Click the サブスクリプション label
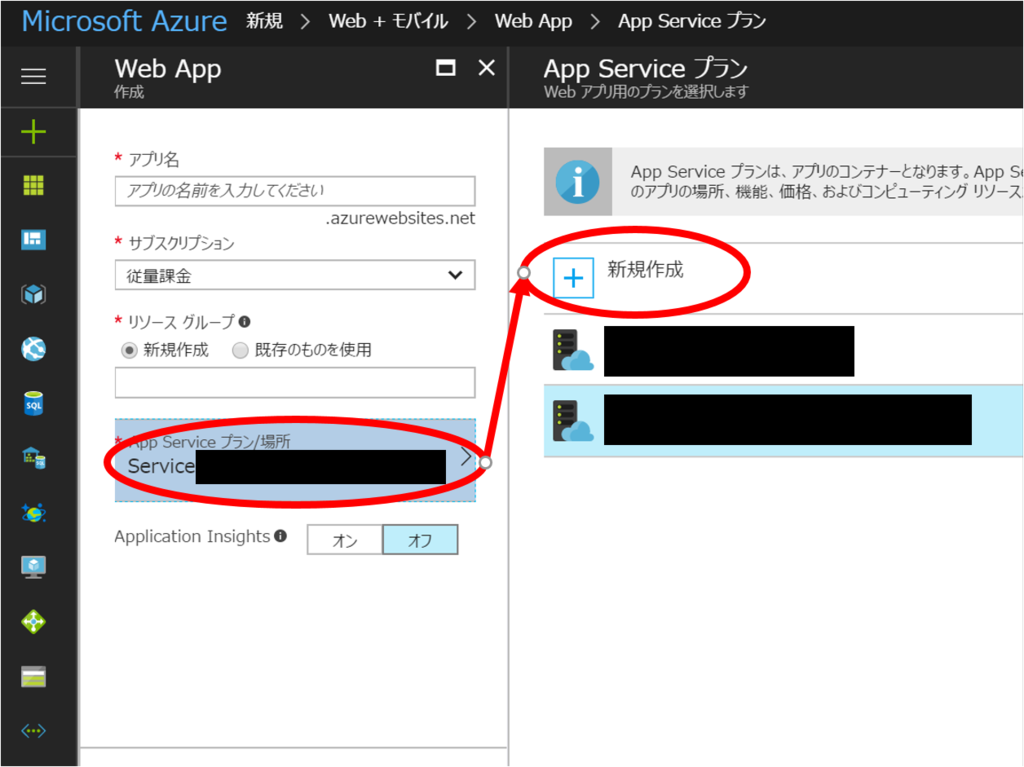Viewport: 1024px width, 767px height. pos(182,243)
